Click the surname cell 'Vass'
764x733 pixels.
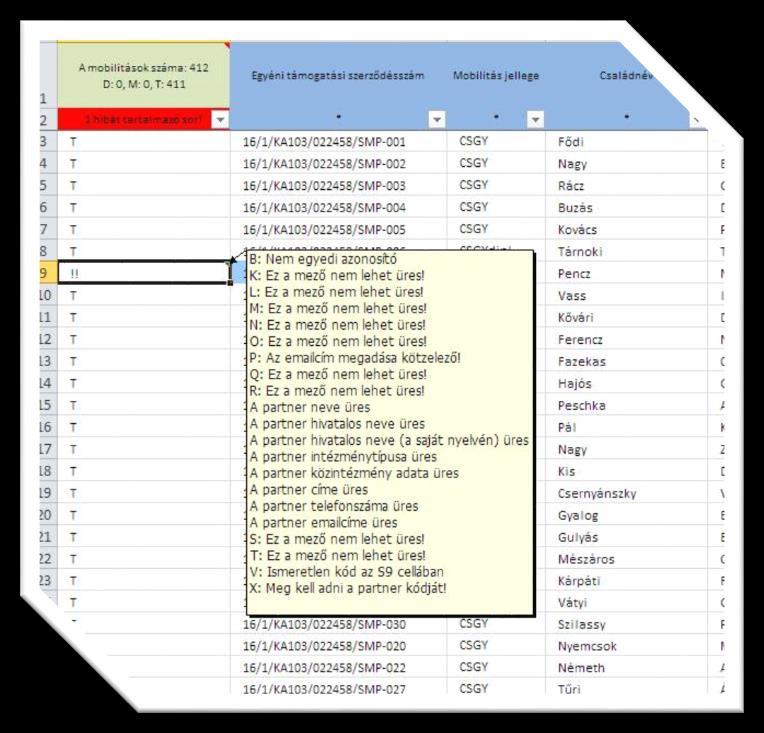(626, 295)
